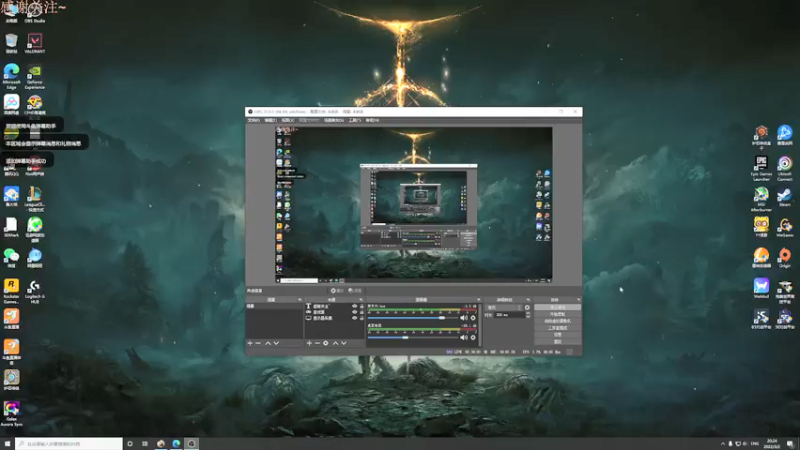Screen dimensions: 800x450
Task: Pop out the Scenes dock using its header icon
Action: (x=299, y=299)
